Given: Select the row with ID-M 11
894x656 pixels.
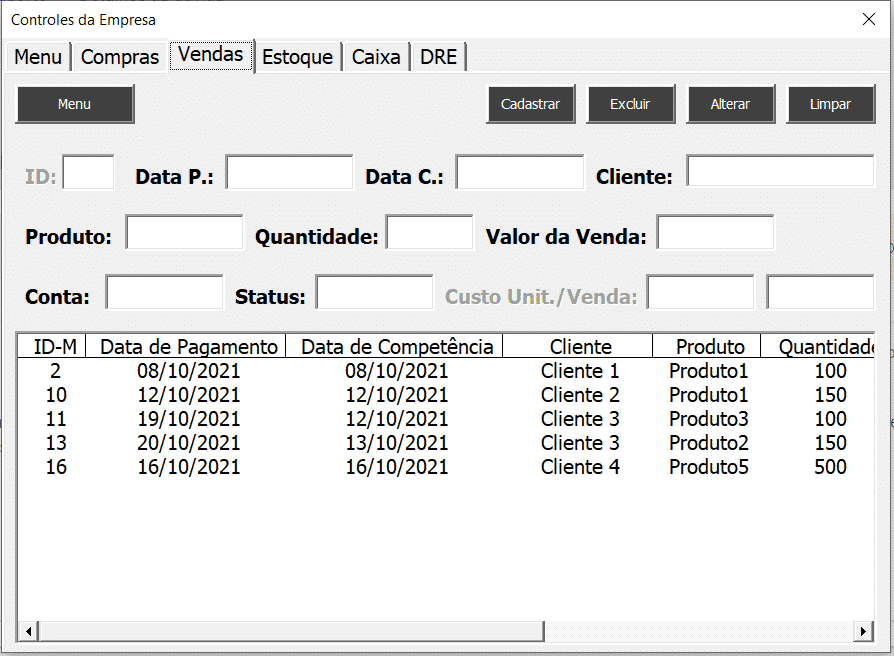Looking at the screenshot, I should point(446,419).
